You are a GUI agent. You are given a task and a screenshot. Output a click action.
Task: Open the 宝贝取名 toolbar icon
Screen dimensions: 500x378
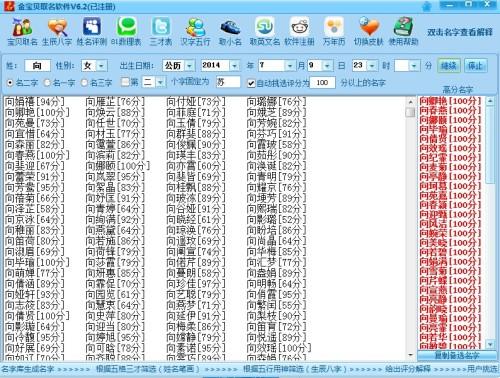(x=22, y=32)
